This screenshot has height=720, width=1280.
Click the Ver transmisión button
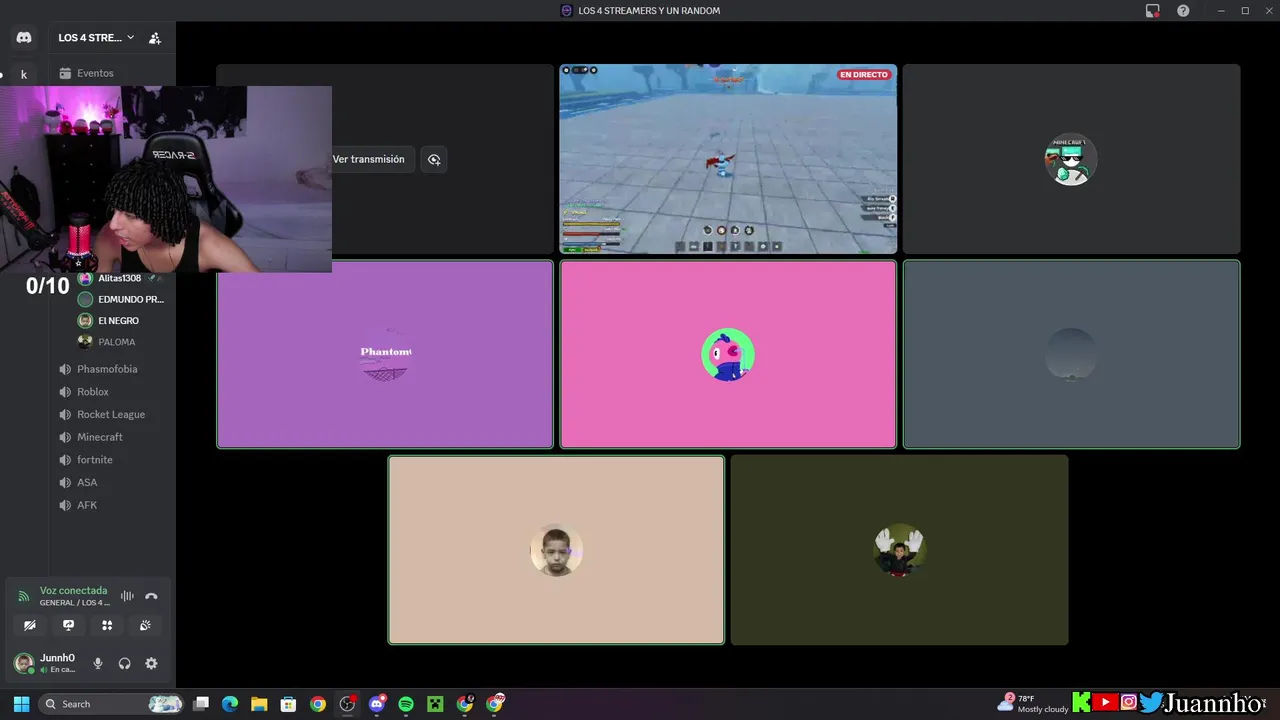[x=368, y=159]
